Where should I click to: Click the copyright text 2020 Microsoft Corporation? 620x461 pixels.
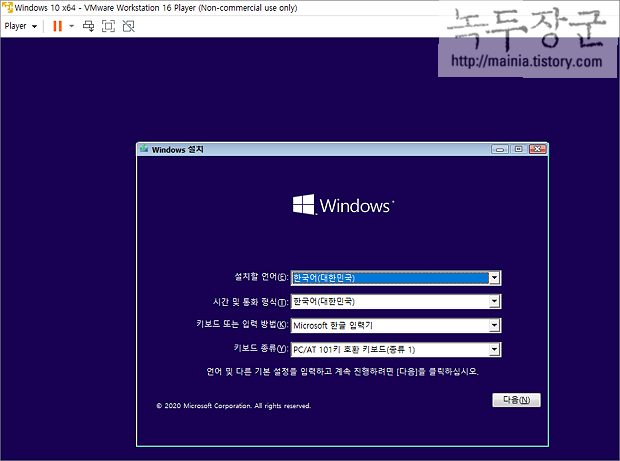pyautogui.click(x=234, y=406)
